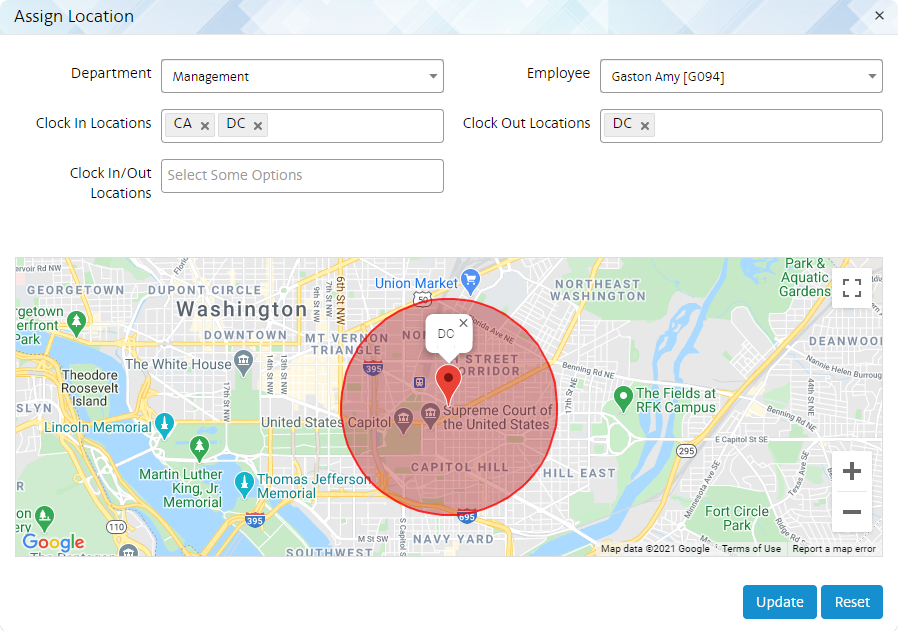Zoom in using the map plus control
The height and width of the screenshot is (632, 898).
click(851, 470)
